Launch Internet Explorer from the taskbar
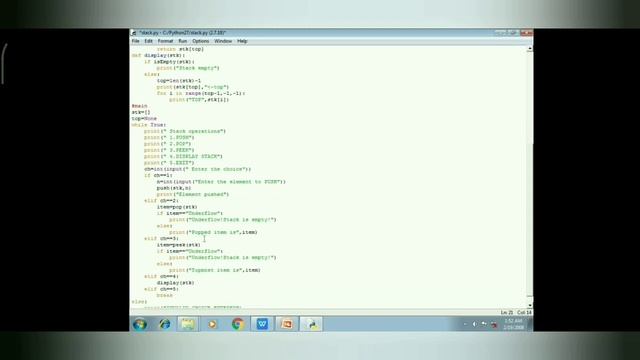The height and width of the screenshot is (360, 640). [x=164, y=324]
